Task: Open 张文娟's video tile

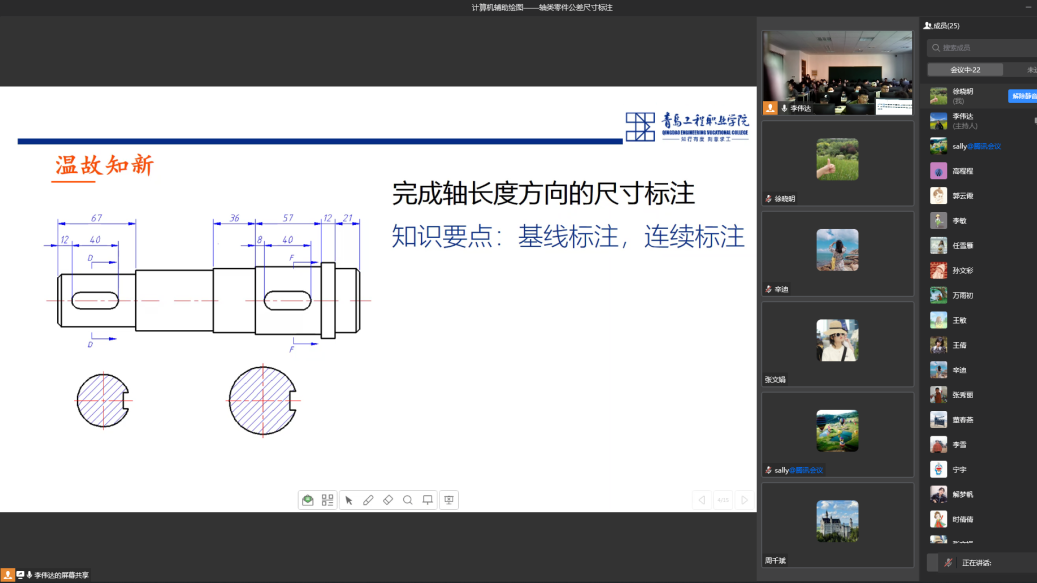Action: click(837, 344)
